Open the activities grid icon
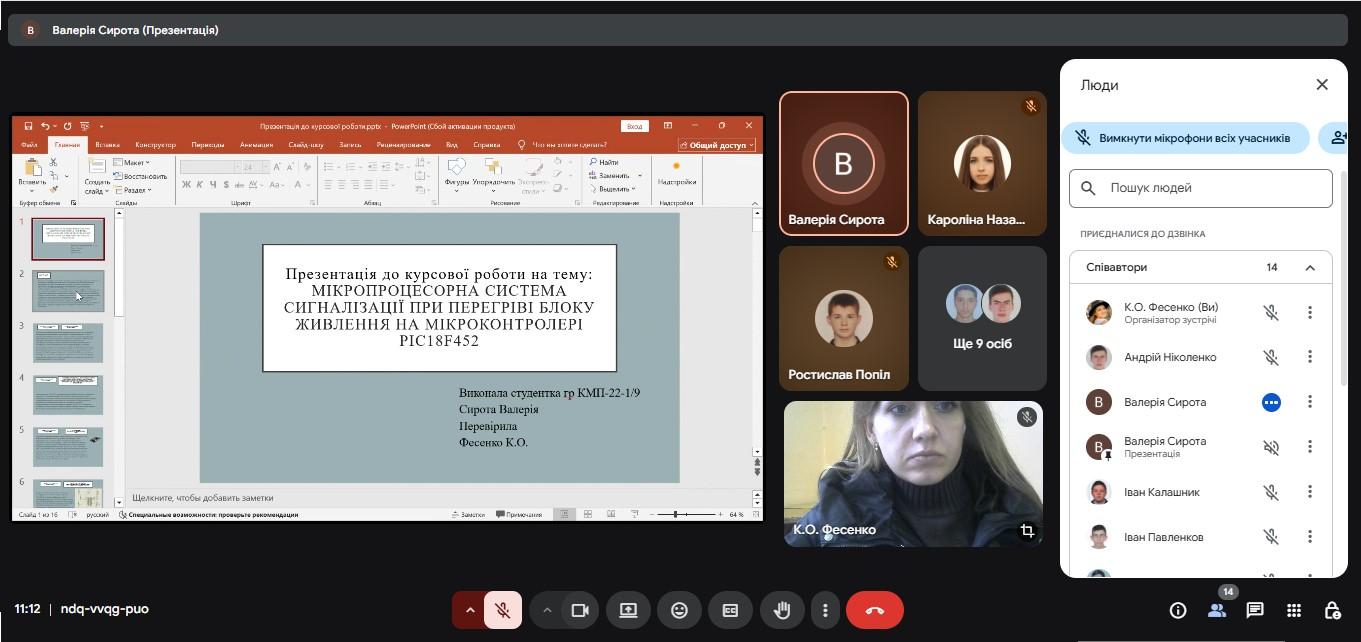This screenshot has width=1361, height=642. [x=1294, y=610]
